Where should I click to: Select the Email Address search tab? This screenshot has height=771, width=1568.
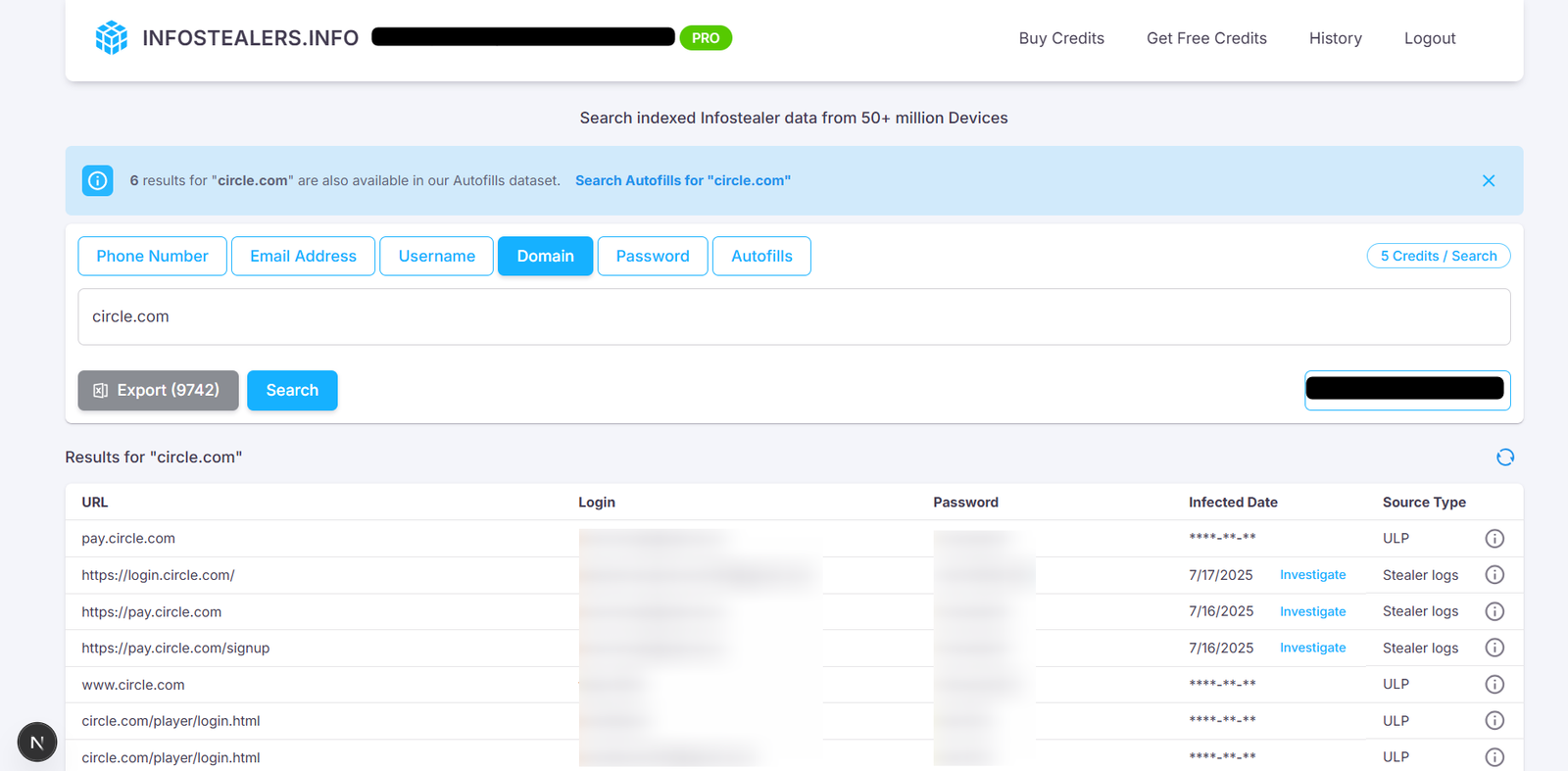303,256
